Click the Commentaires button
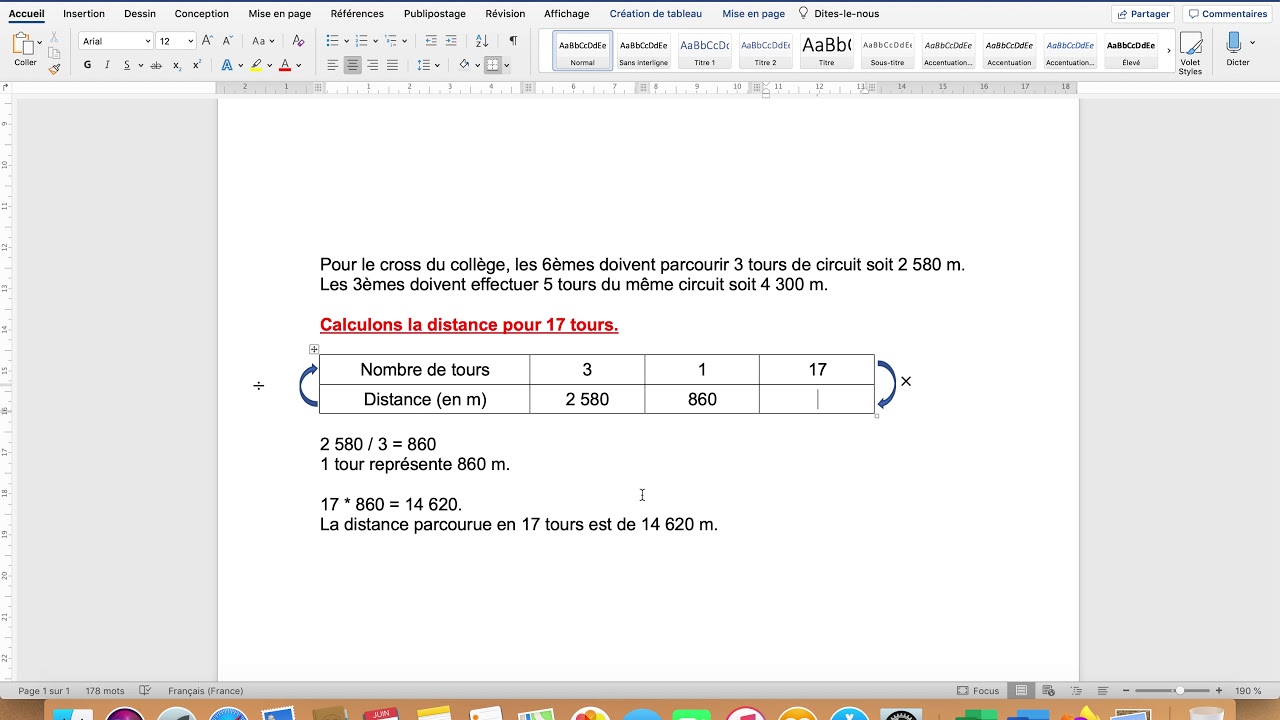 point(1228,14)
